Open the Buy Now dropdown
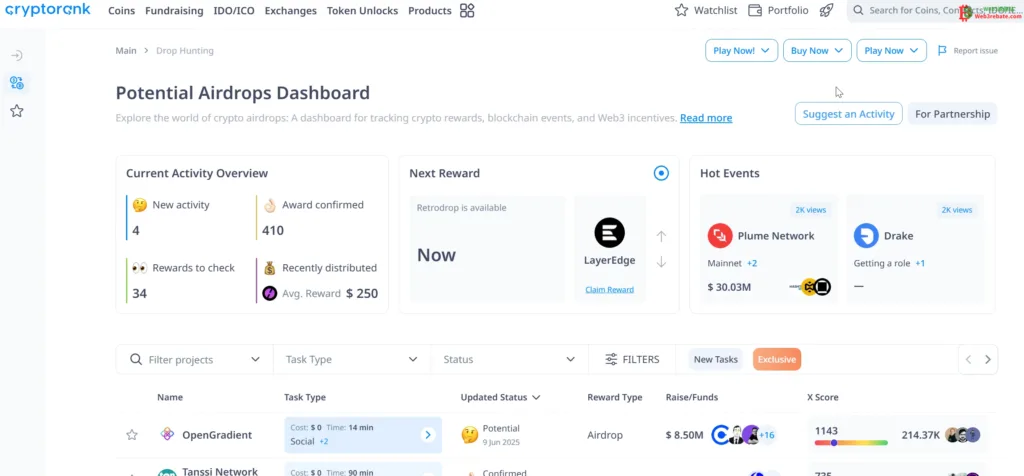The image size is (1024, 476). click(x=817, y=51)
